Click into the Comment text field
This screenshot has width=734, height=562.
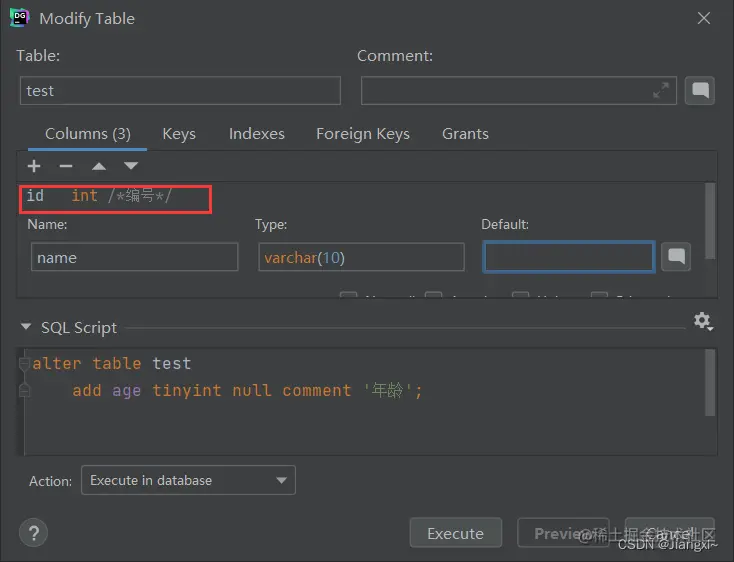click(x=519, y=90)
